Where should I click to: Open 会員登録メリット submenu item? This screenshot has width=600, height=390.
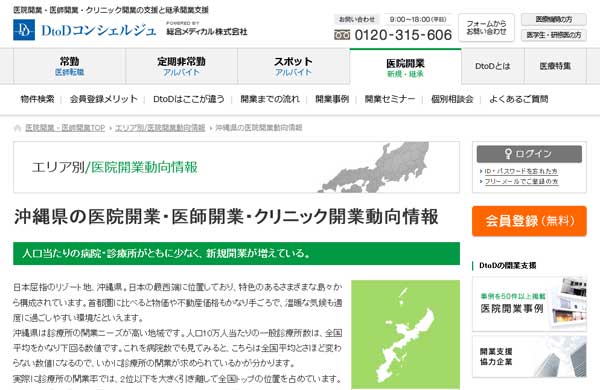[x=103, y=99]
